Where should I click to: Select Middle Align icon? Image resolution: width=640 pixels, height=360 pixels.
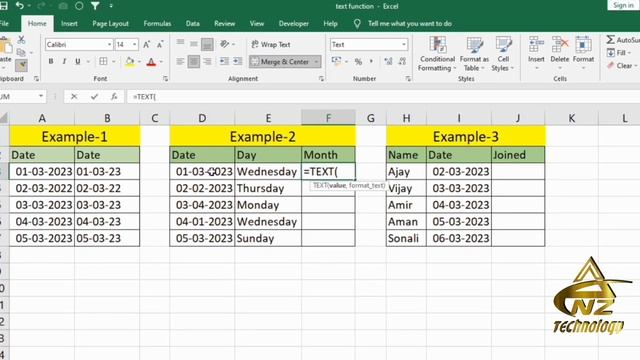pos(193,44)
